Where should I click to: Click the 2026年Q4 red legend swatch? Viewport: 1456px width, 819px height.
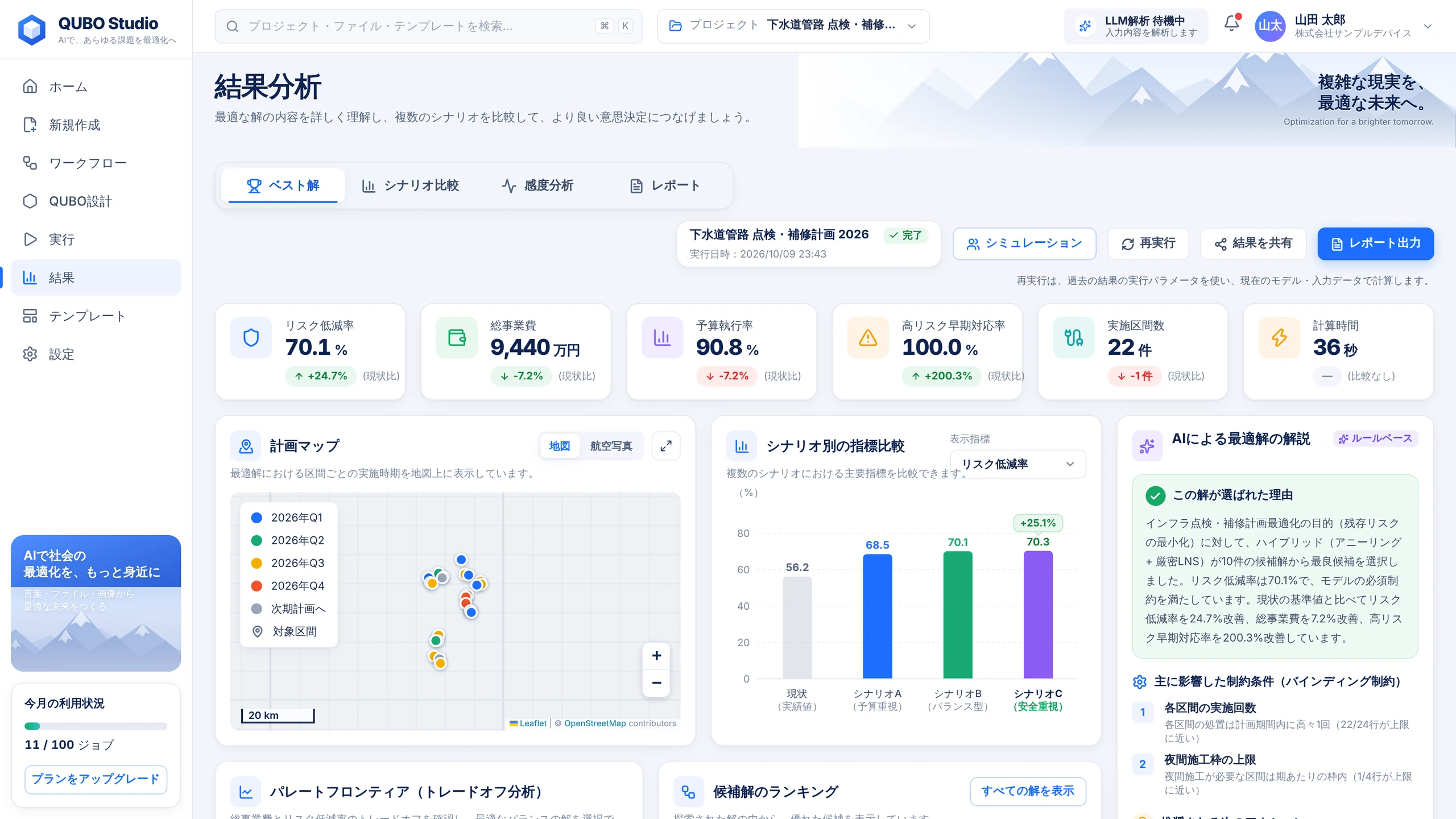pos(257,586)
